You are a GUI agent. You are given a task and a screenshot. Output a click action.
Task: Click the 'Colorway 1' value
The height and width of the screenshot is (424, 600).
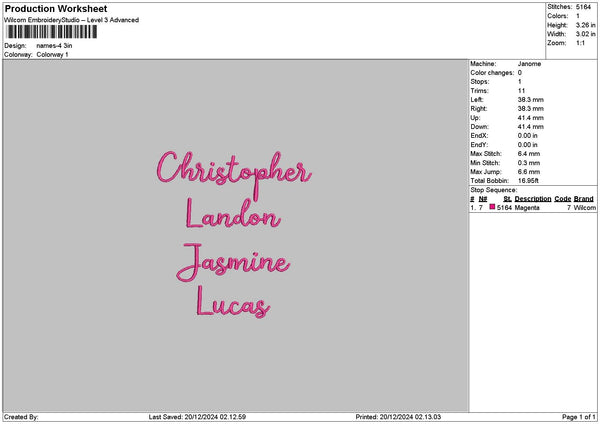pos(52,55)
